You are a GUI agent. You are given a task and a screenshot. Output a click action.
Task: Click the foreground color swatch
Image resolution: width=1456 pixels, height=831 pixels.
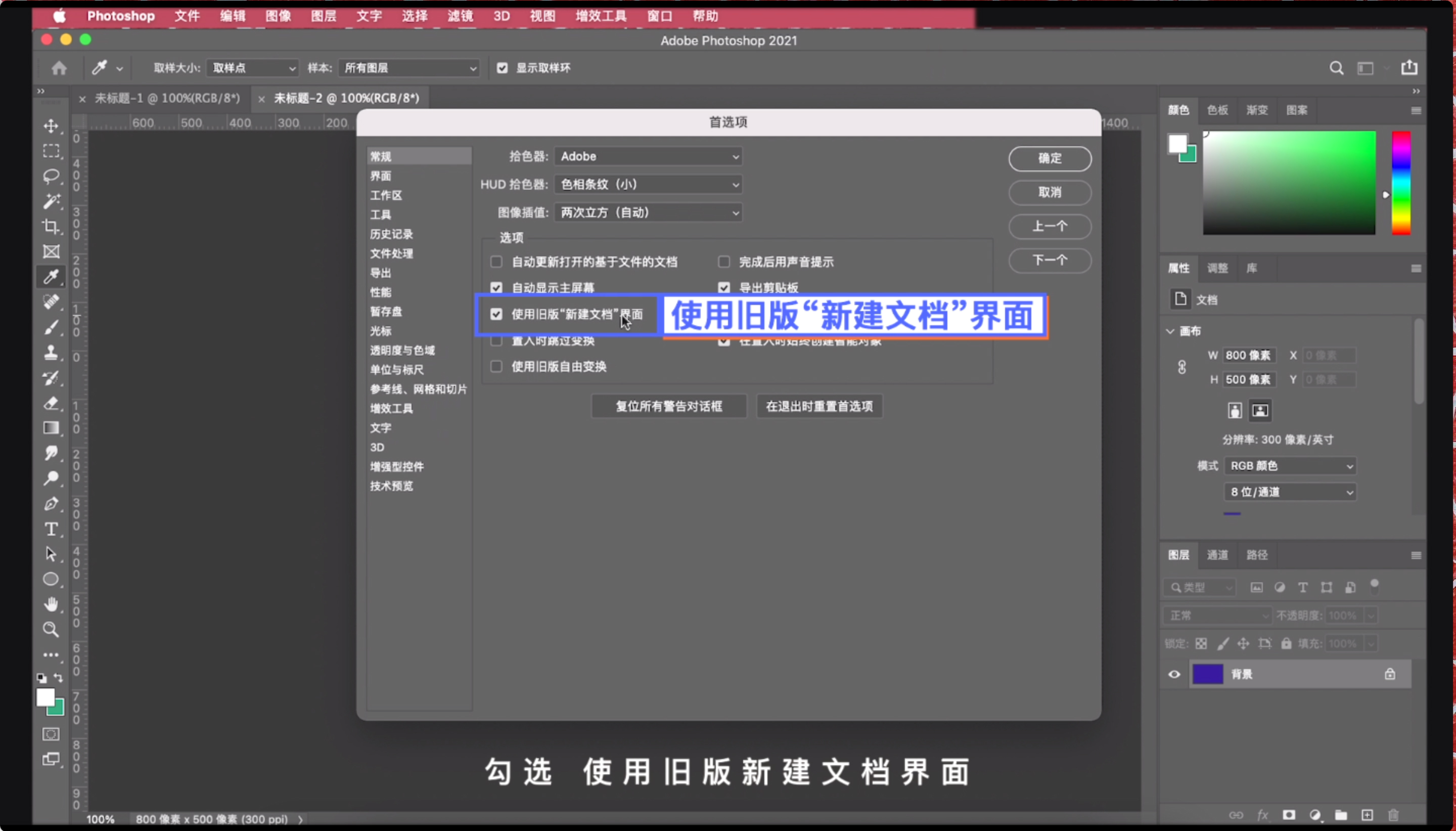click(45, 697)
